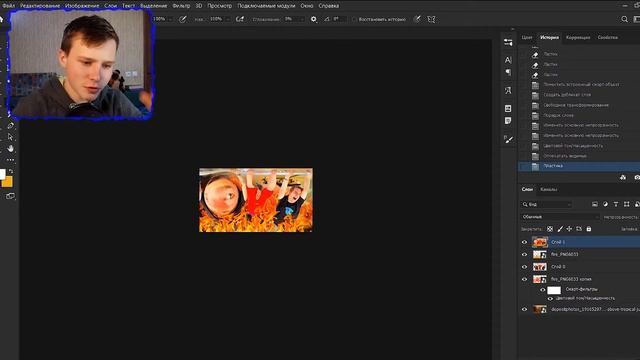
Task: Open the symmetry butterfly options
Action: 431,19
